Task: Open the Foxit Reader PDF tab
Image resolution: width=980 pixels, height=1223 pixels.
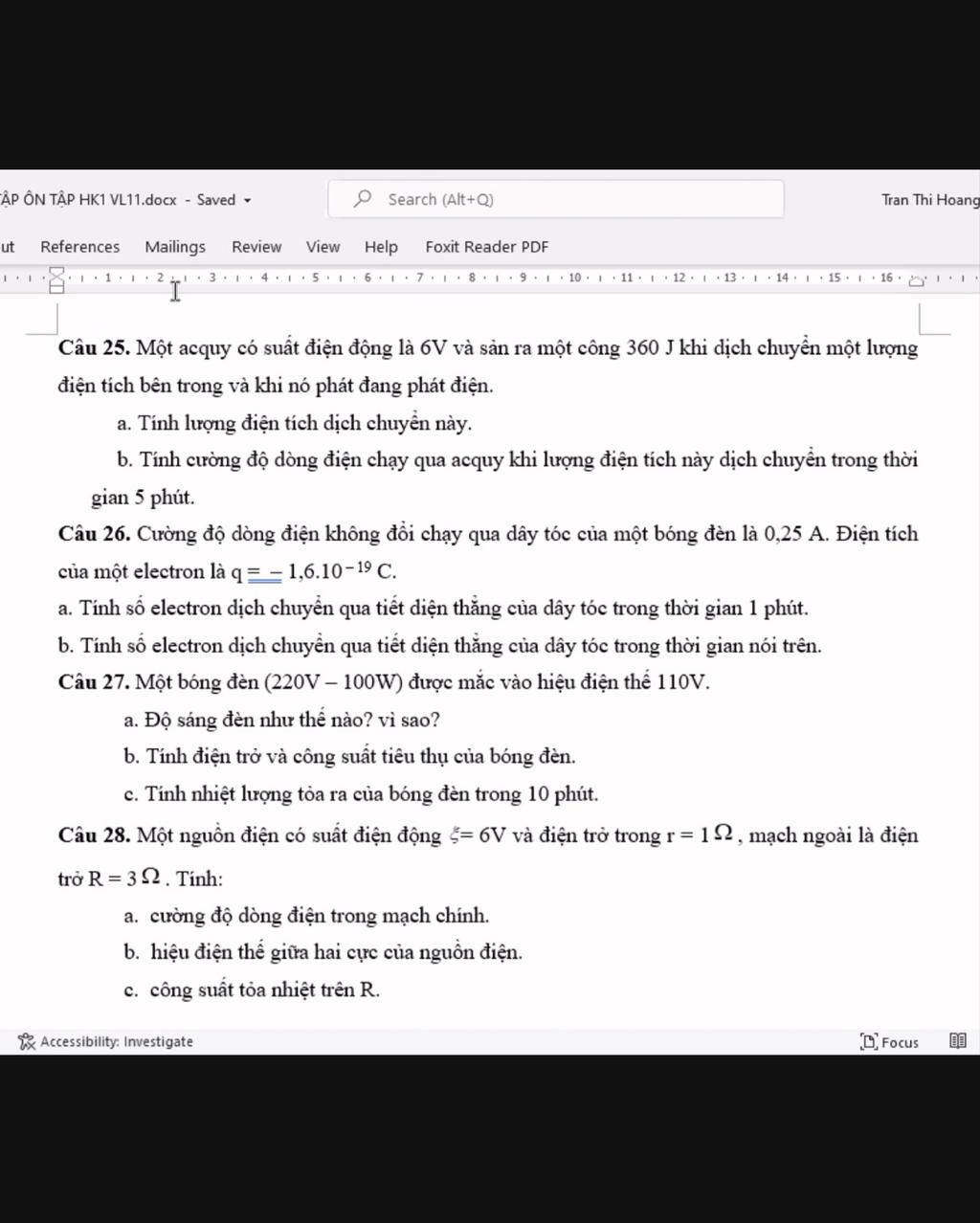Action: point(487,247)
